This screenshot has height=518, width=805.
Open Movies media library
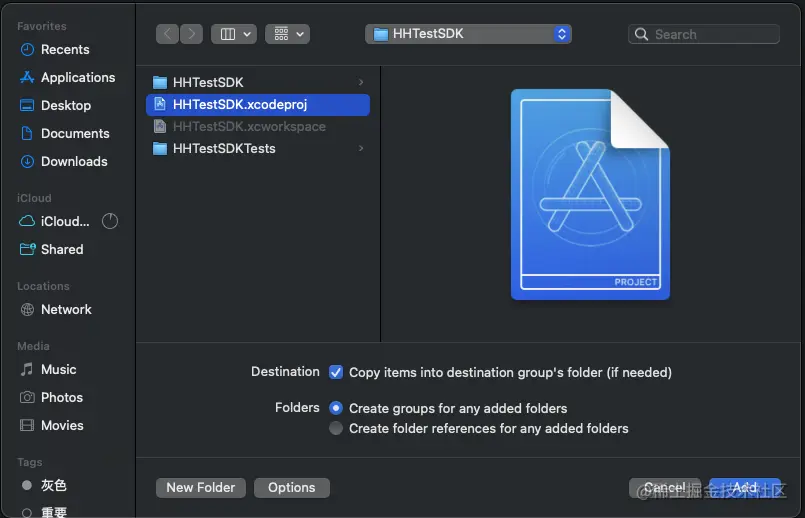[51, 426]
